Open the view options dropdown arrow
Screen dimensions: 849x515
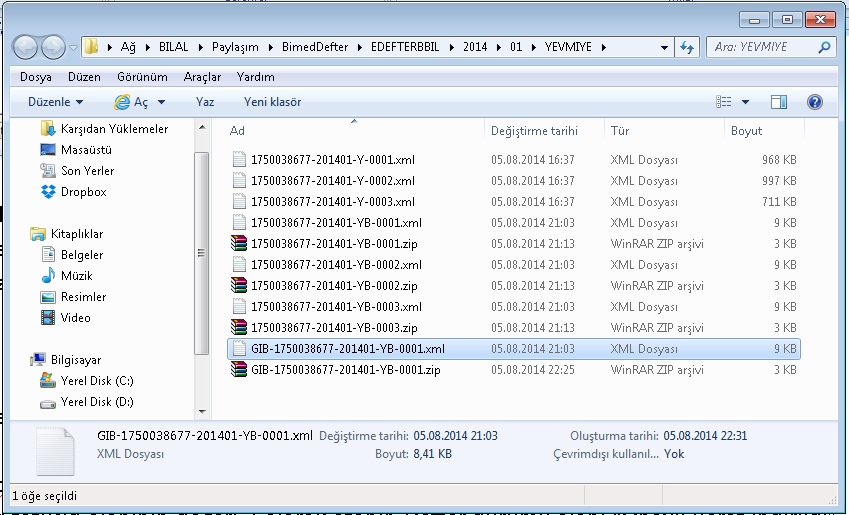[745, 102]
